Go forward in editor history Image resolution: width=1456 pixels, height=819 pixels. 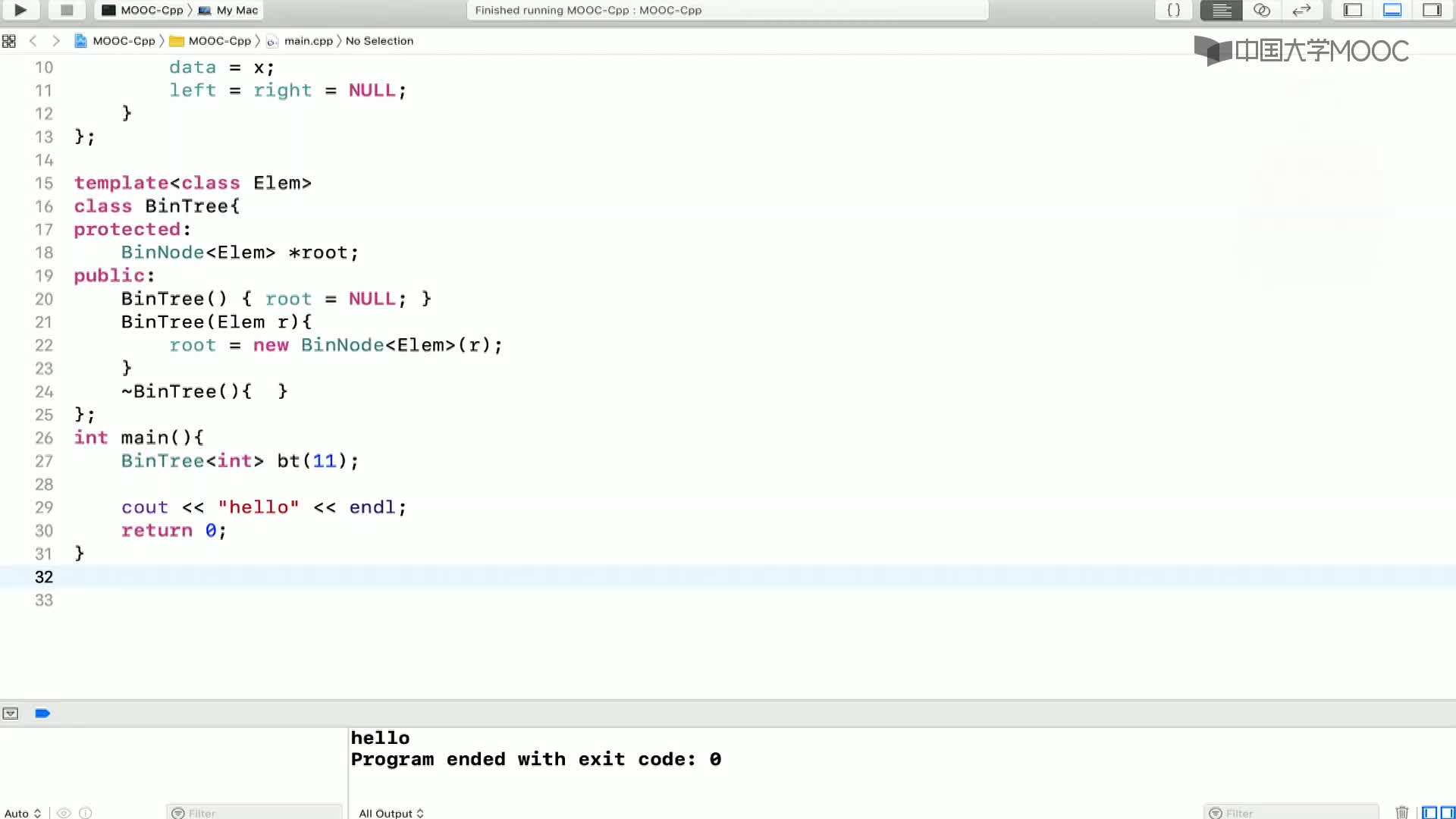point(55,41)
